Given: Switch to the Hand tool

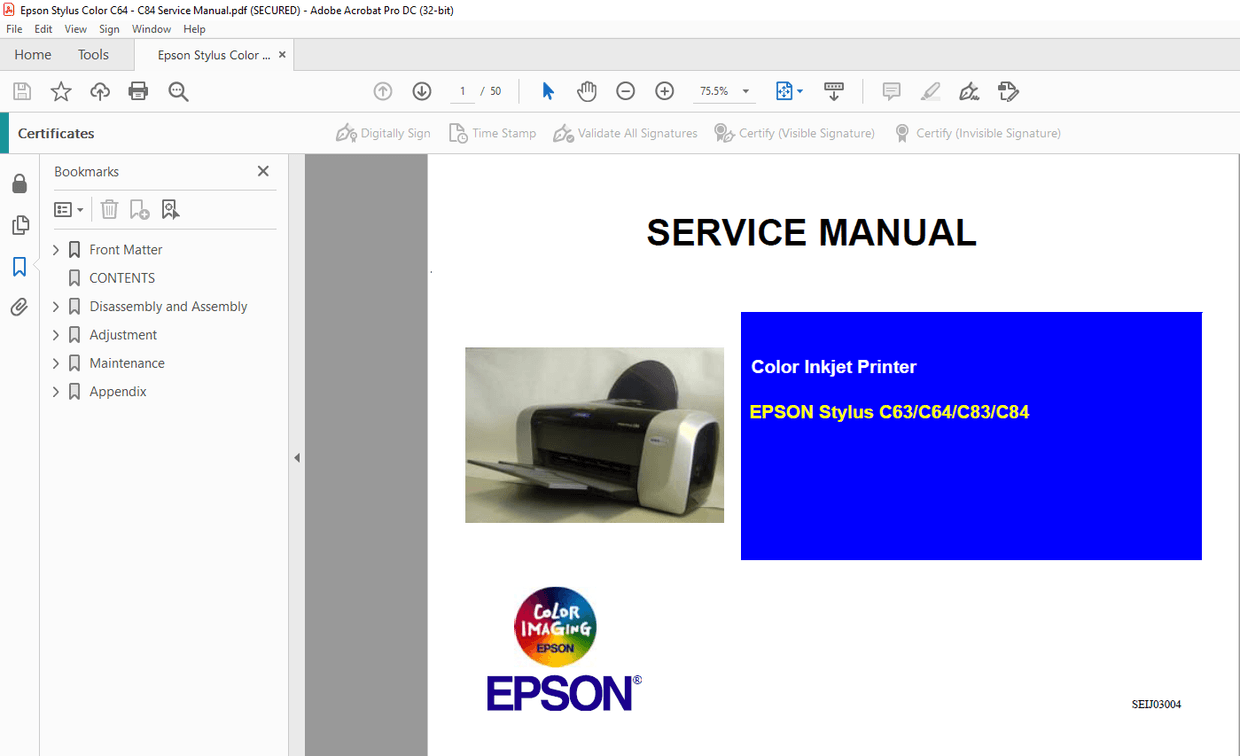Looking at the screenshot, I should point(587,90).
